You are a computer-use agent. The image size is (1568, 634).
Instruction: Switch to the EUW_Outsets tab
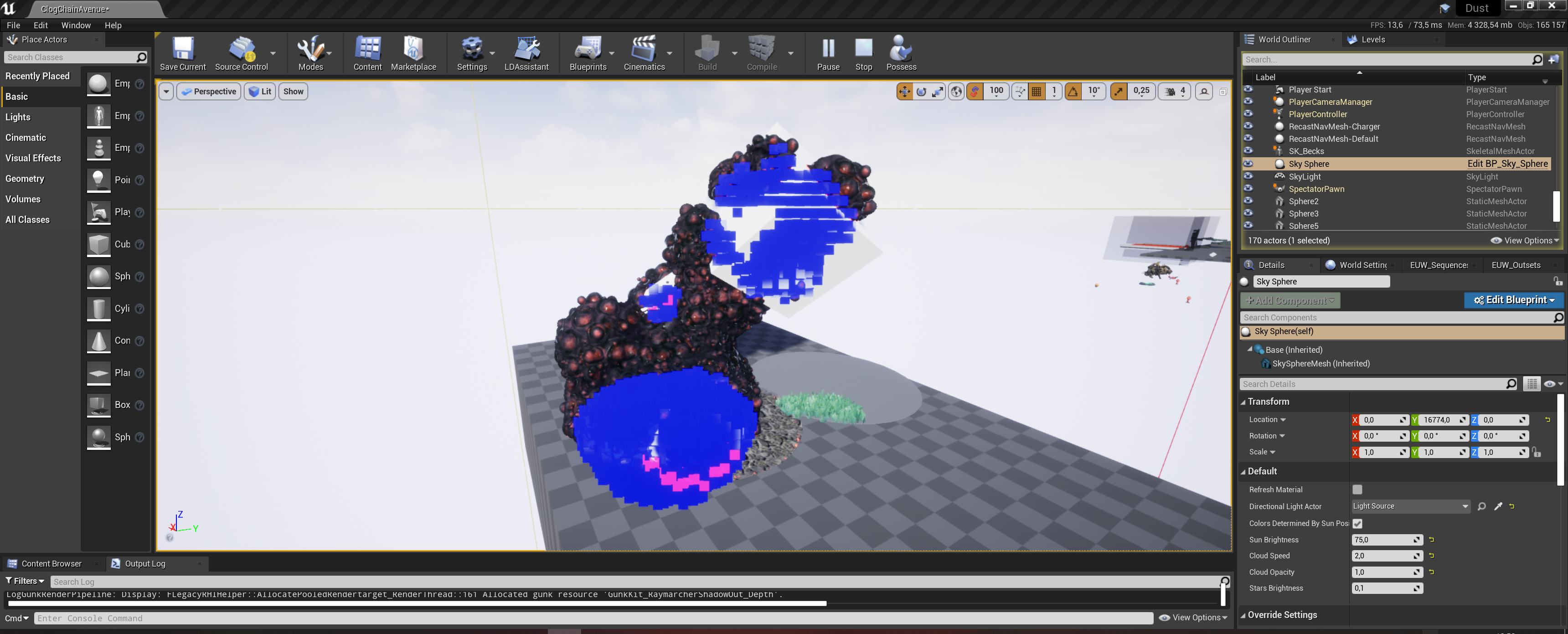point(1515,265)
